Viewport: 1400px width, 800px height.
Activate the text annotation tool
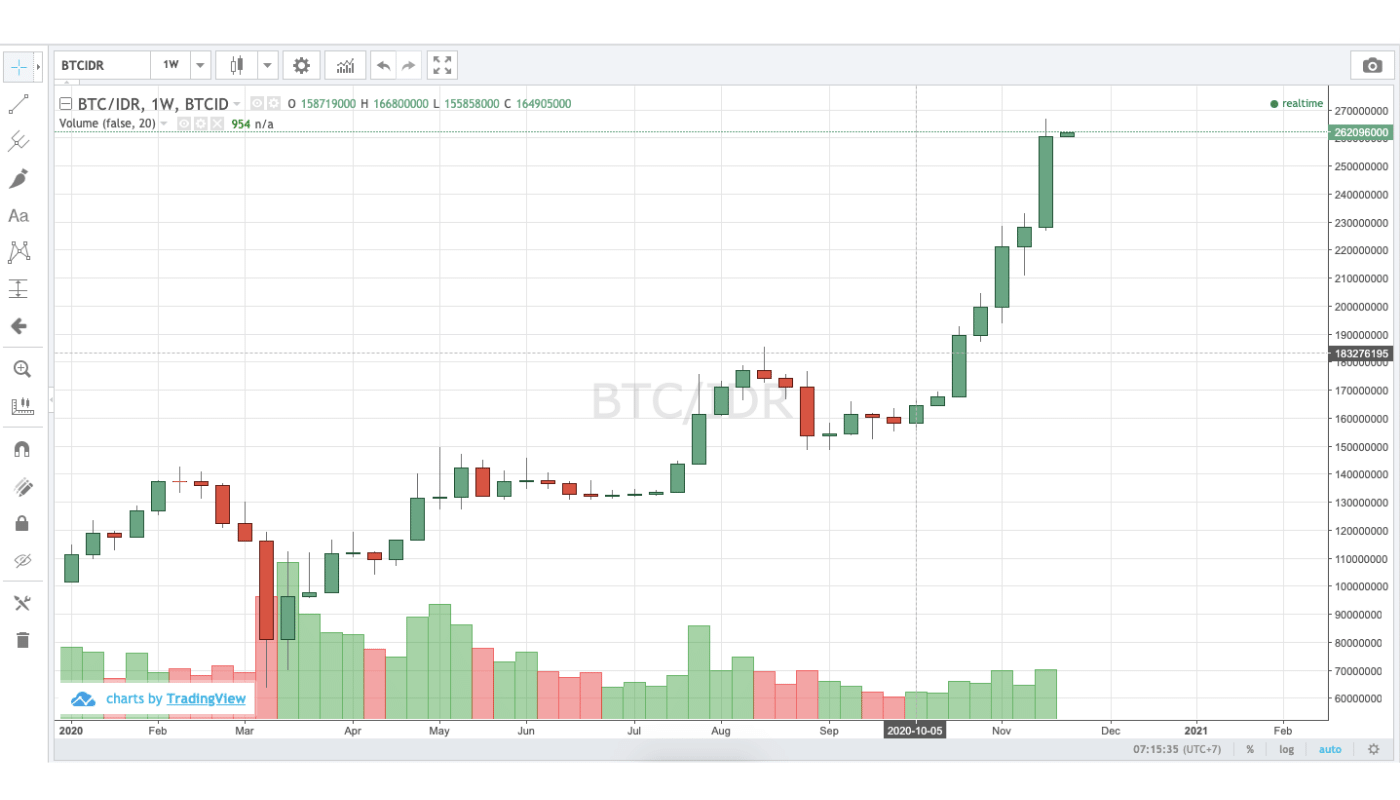19,216
